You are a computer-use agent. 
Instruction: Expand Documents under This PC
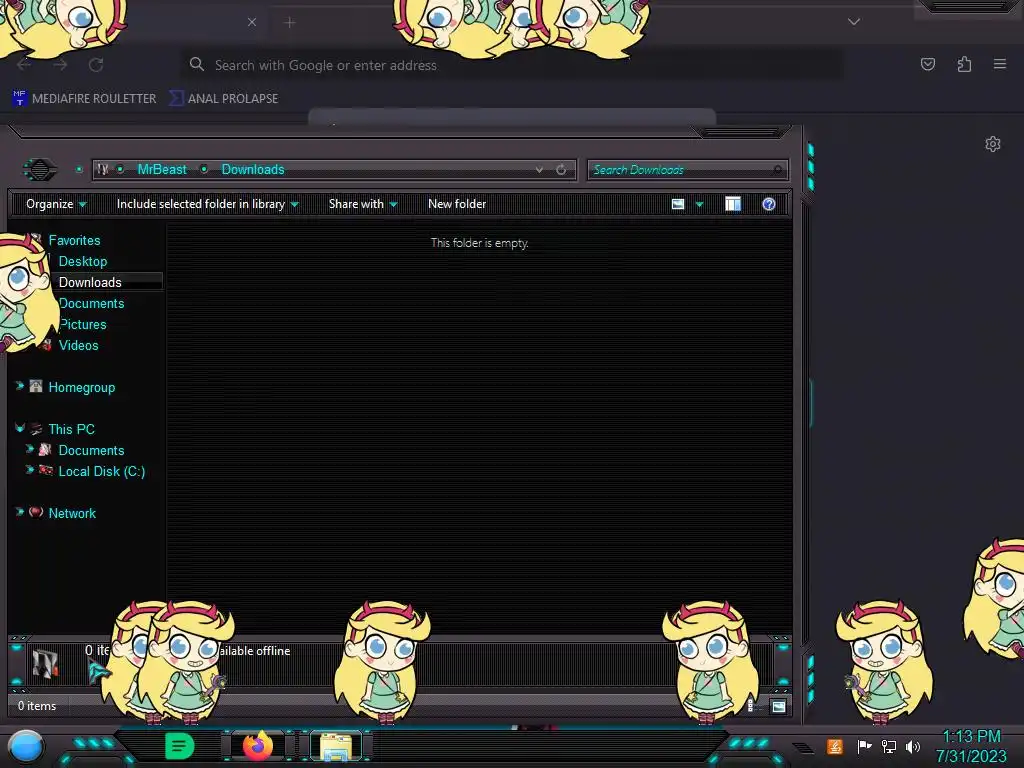pyautogui.click(x=29, y=449)
